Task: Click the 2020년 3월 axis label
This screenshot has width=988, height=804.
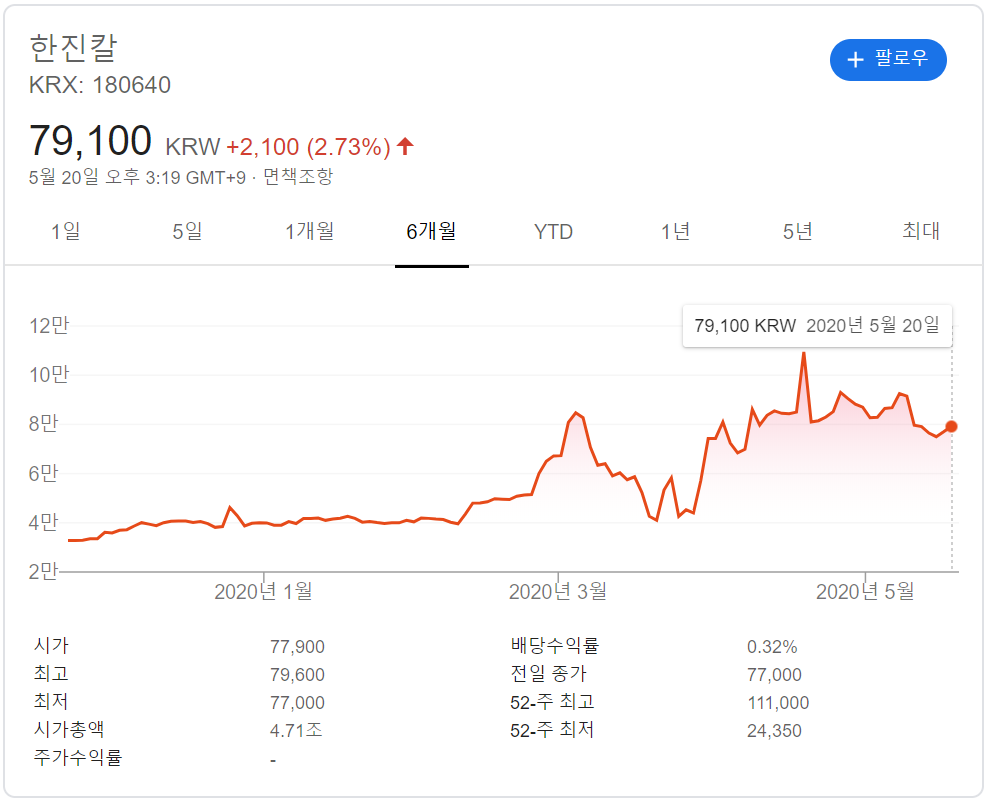Action: (558, 592)
